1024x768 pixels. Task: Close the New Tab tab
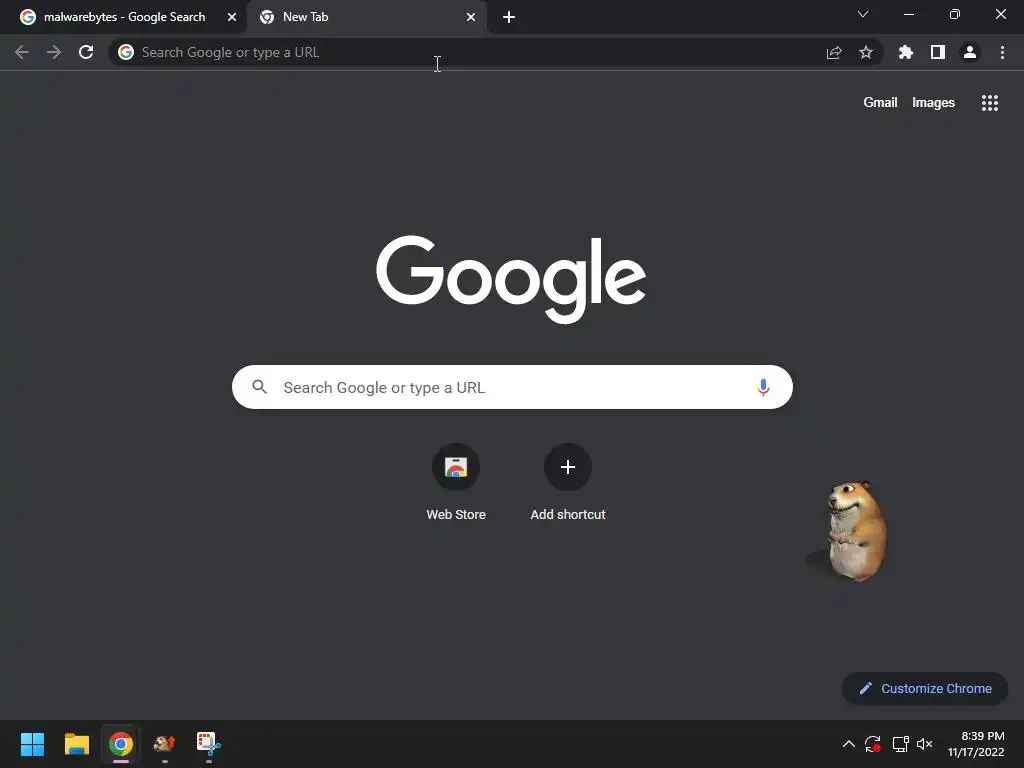click(471, 17)
